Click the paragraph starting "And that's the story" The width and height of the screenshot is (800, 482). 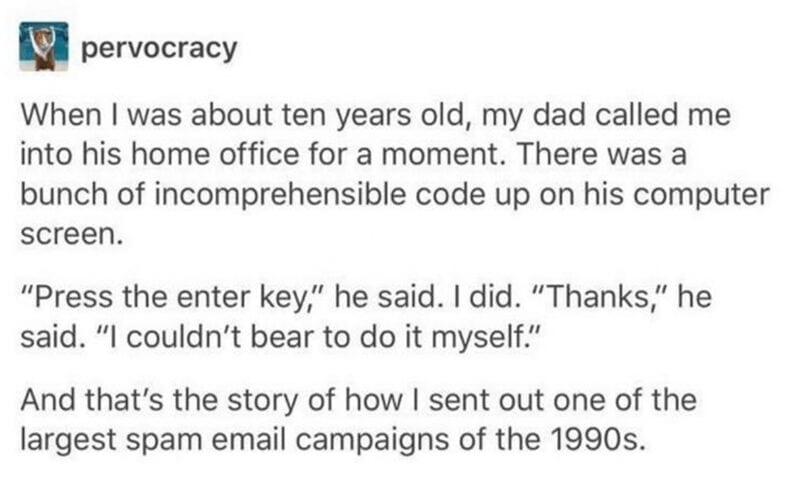point(360,419)
